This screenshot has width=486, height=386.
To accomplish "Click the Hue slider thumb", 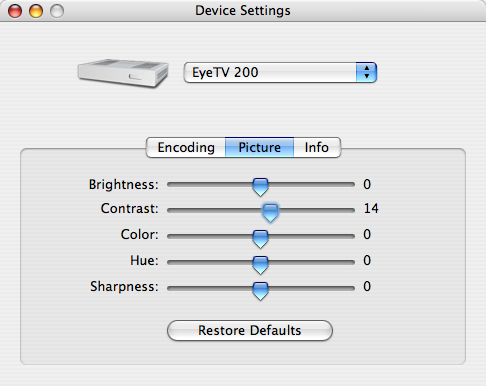I will (x=260, y=265).
